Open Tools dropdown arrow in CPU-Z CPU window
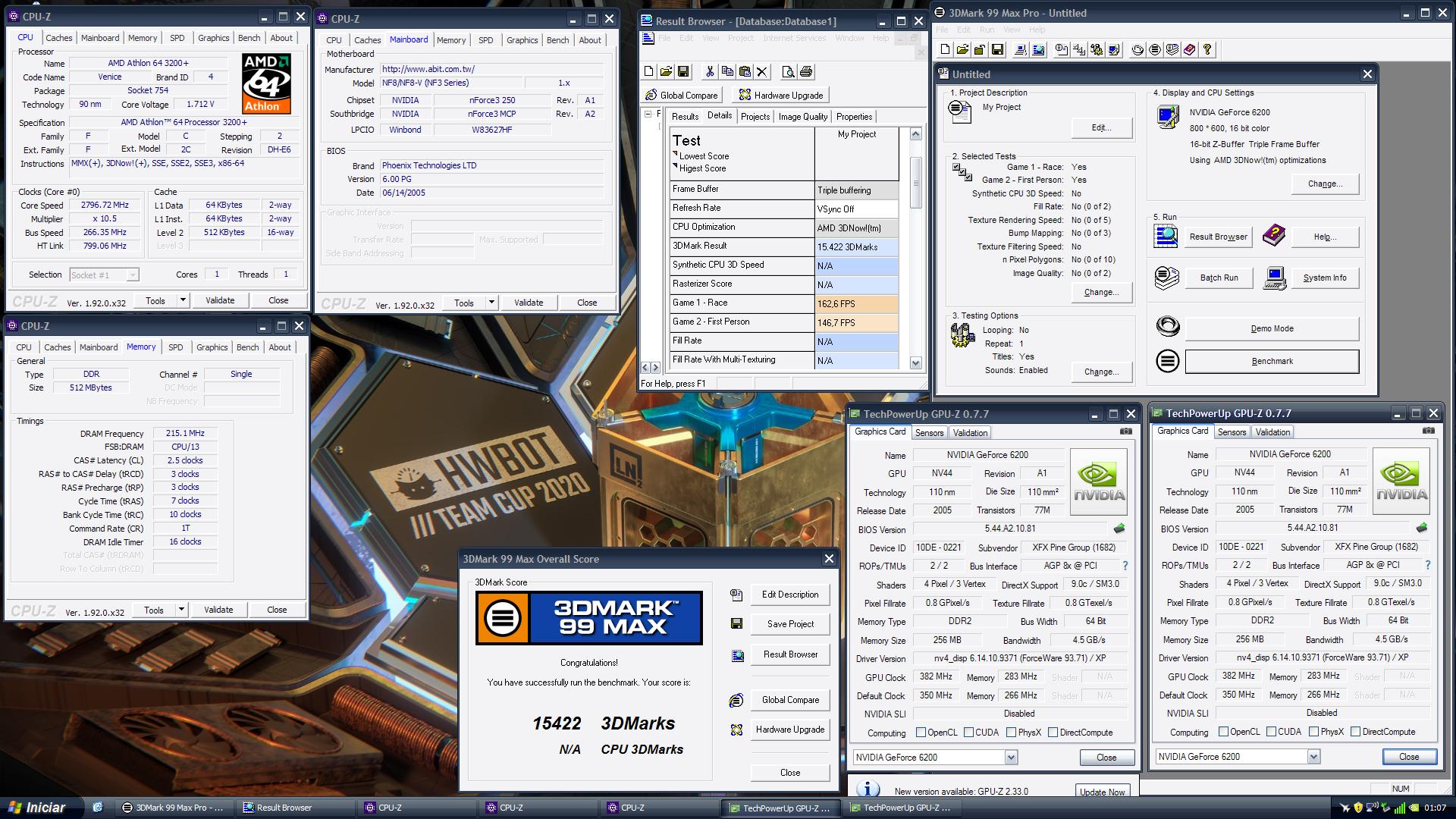 coord(183,300)
